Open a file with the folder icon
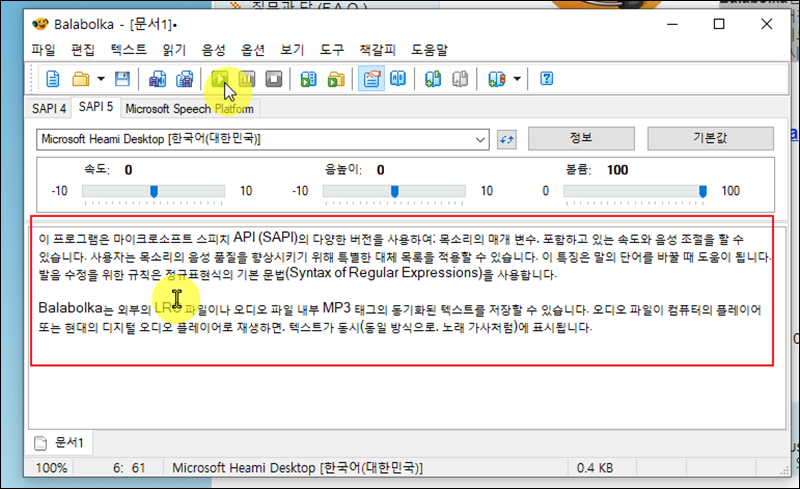Screen dimensions: 800x489 (80, 79)
